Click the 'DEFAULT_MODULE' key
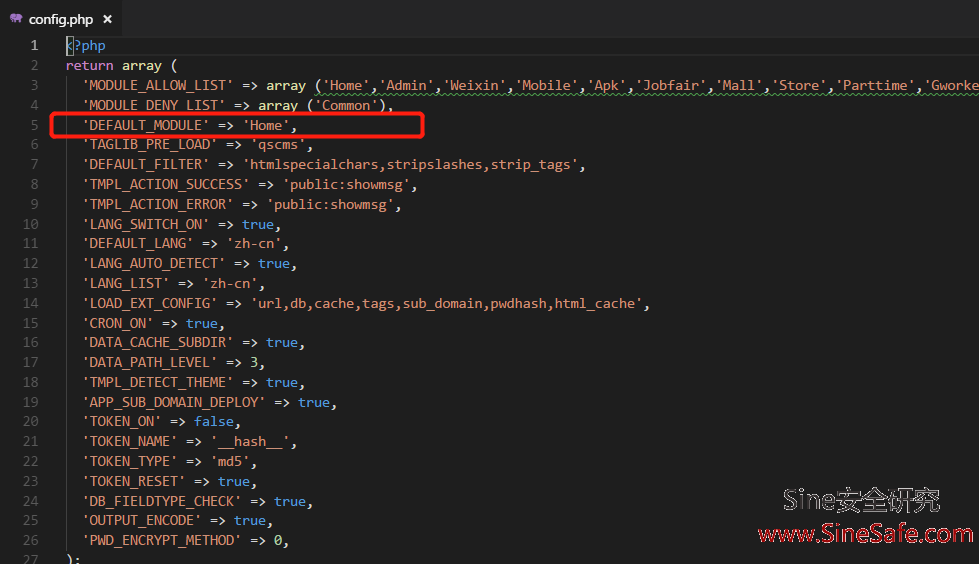The image size is (979, 564). pos(145,126)
